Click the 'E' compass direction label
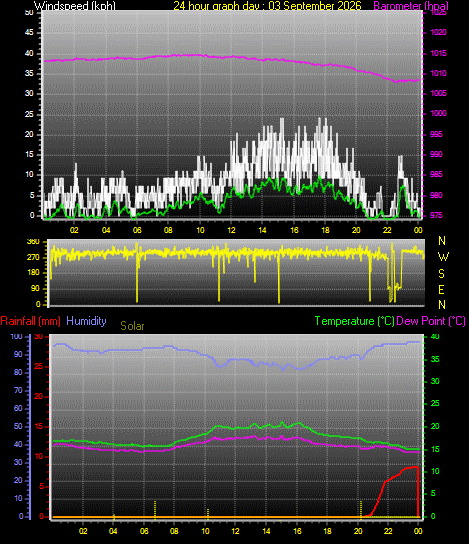Screen dimensions: 469x544 tap(442, 289)
